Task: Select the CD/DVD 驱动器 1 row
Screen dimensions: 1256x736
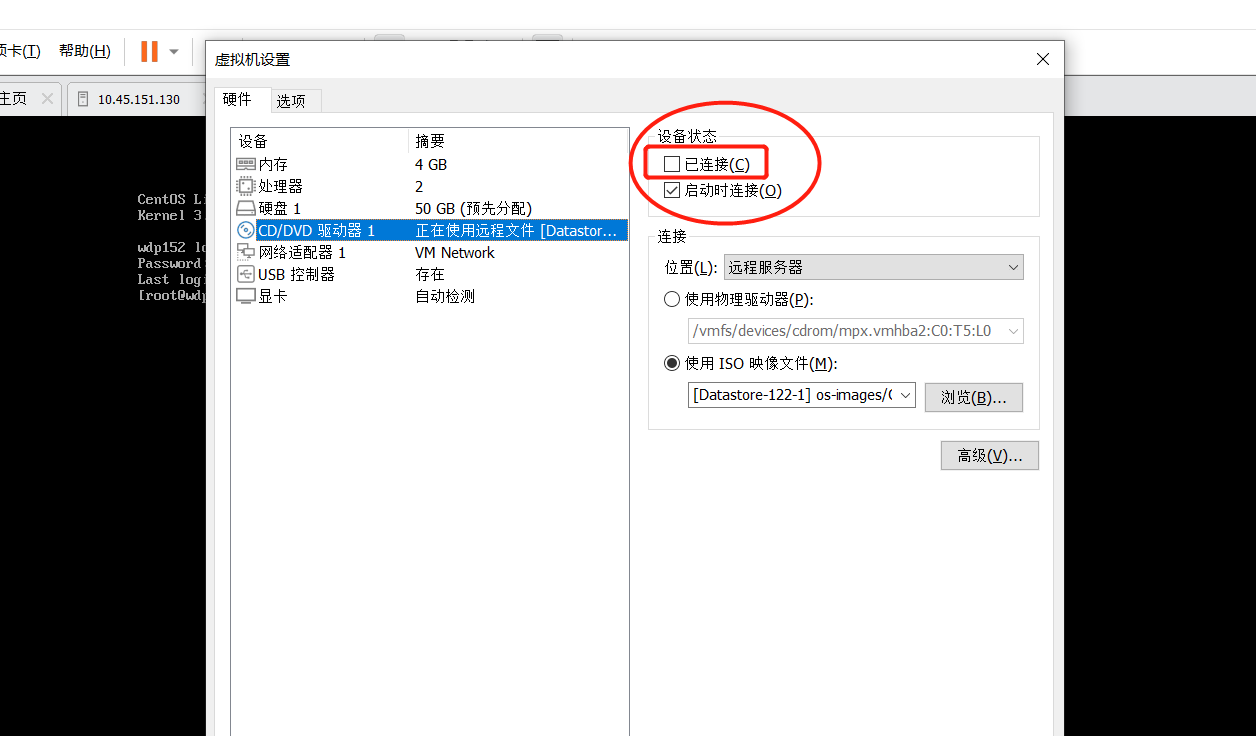Action: [x=430, y=230]
